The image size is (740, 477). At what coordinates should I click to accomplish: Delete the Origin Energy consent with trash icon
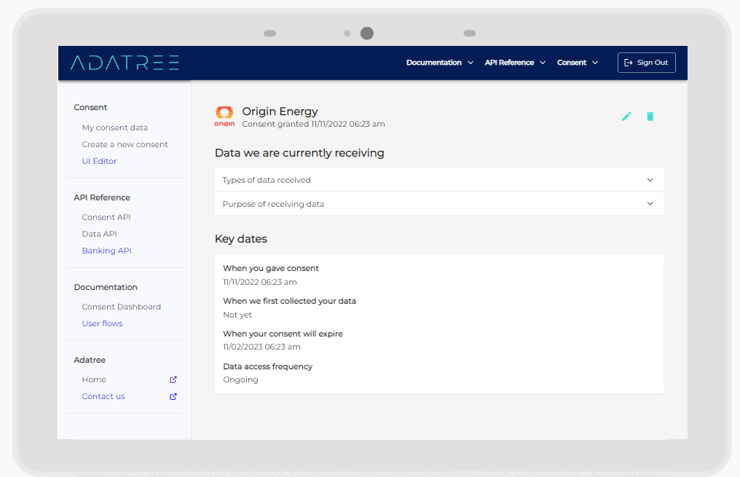(650, 117)
